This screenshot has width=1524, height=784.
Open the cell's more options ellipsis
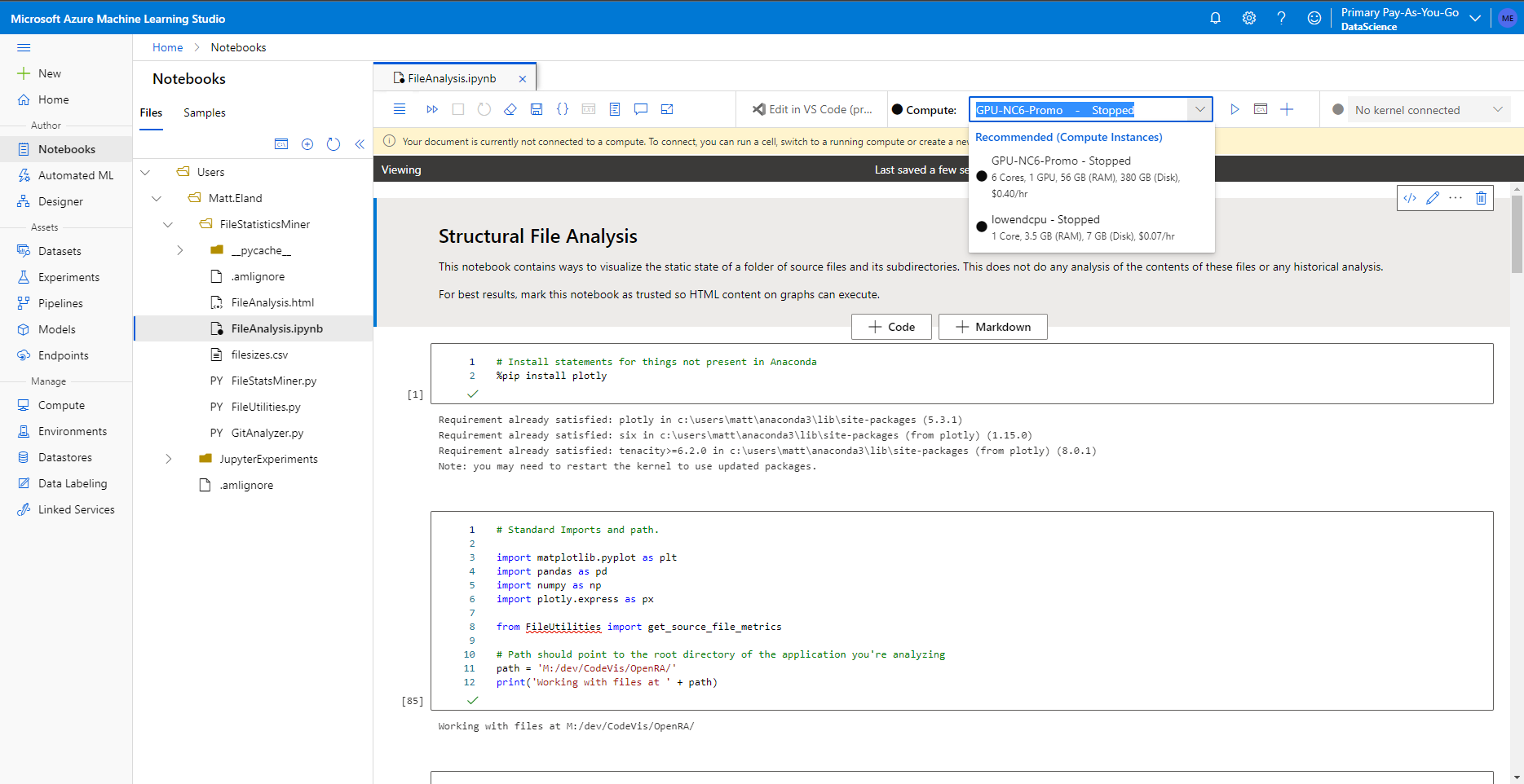[1456, 198]
